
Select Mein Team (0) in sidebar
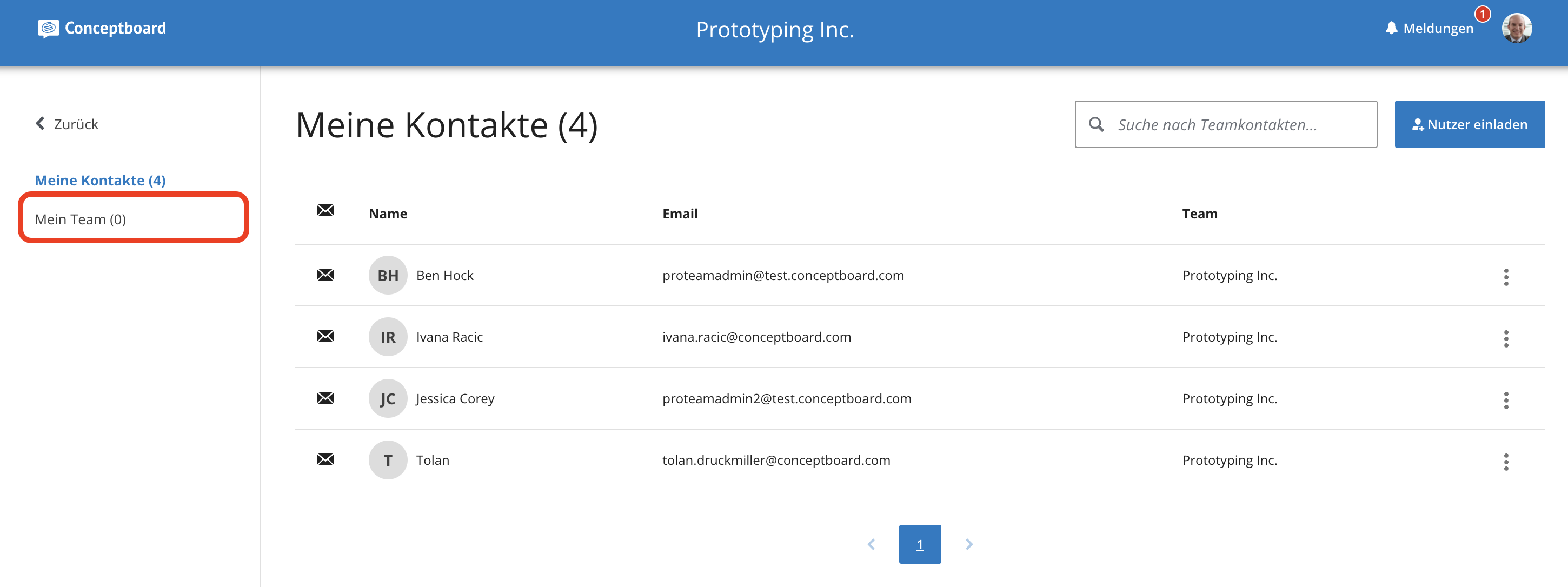(x=81, y=219)
